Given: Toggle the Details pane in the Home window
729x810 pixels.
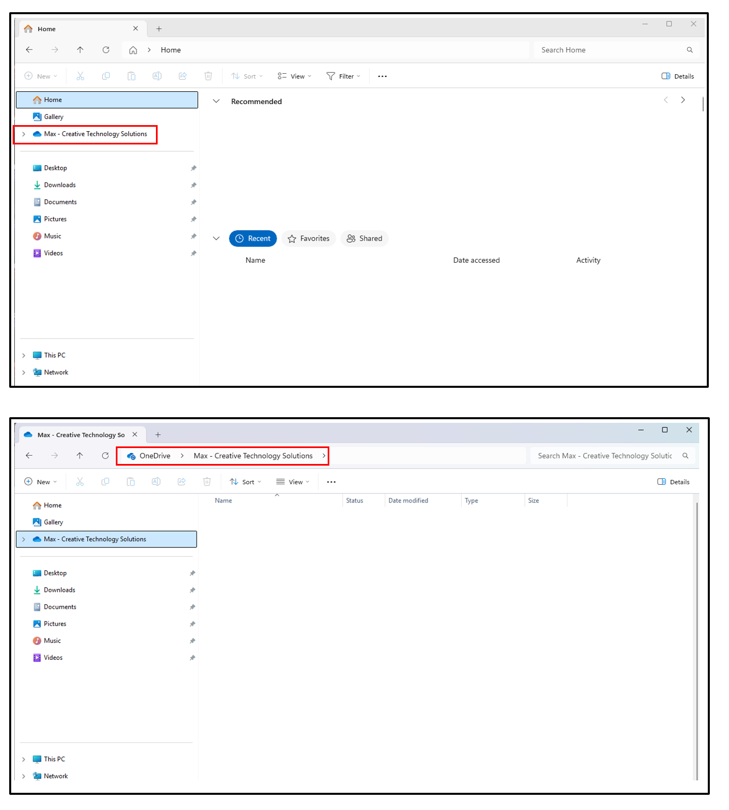Looking at the screenshot, I should tap(677, 76).
